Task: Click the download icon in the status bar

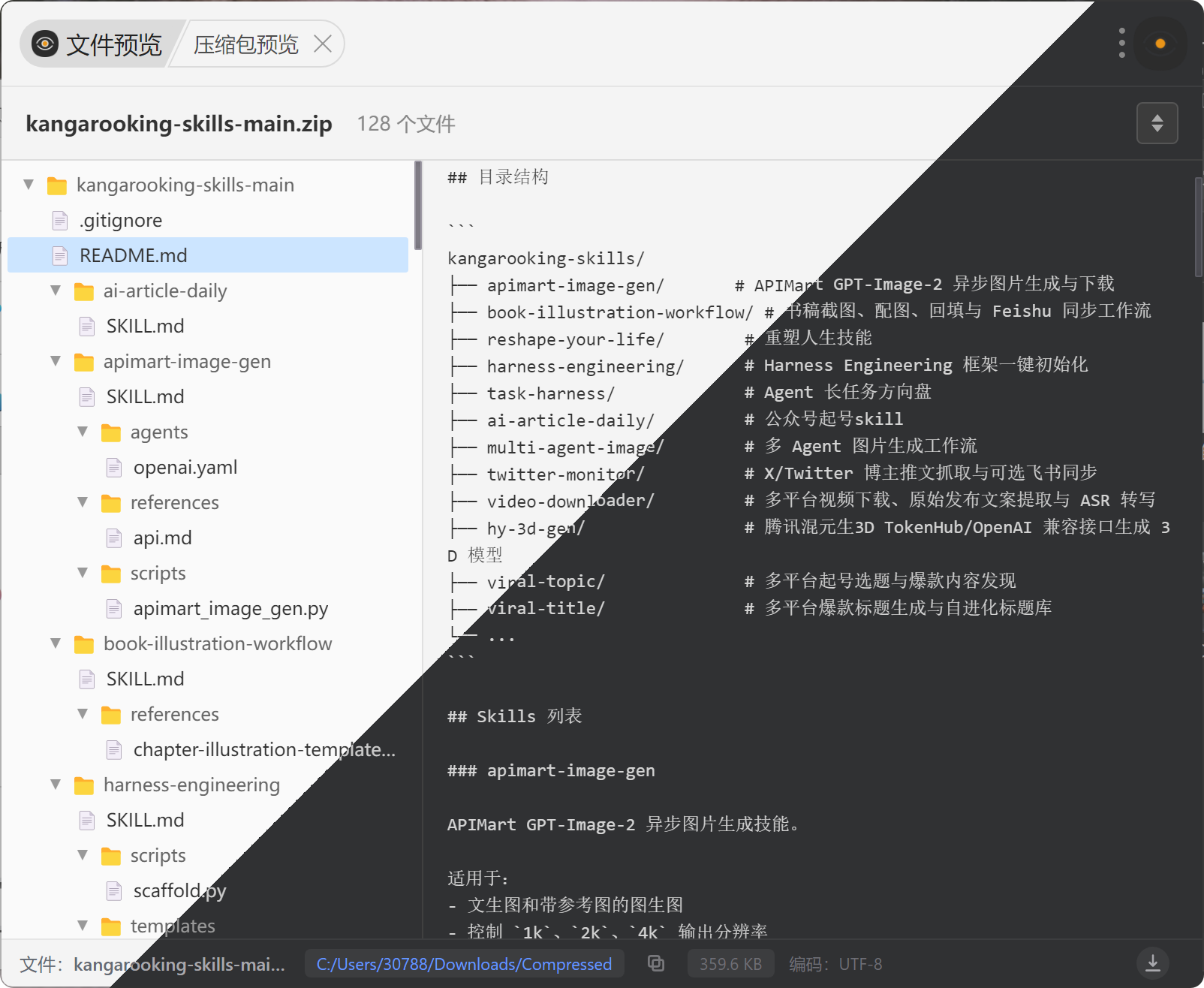Action: (1152, 962)
